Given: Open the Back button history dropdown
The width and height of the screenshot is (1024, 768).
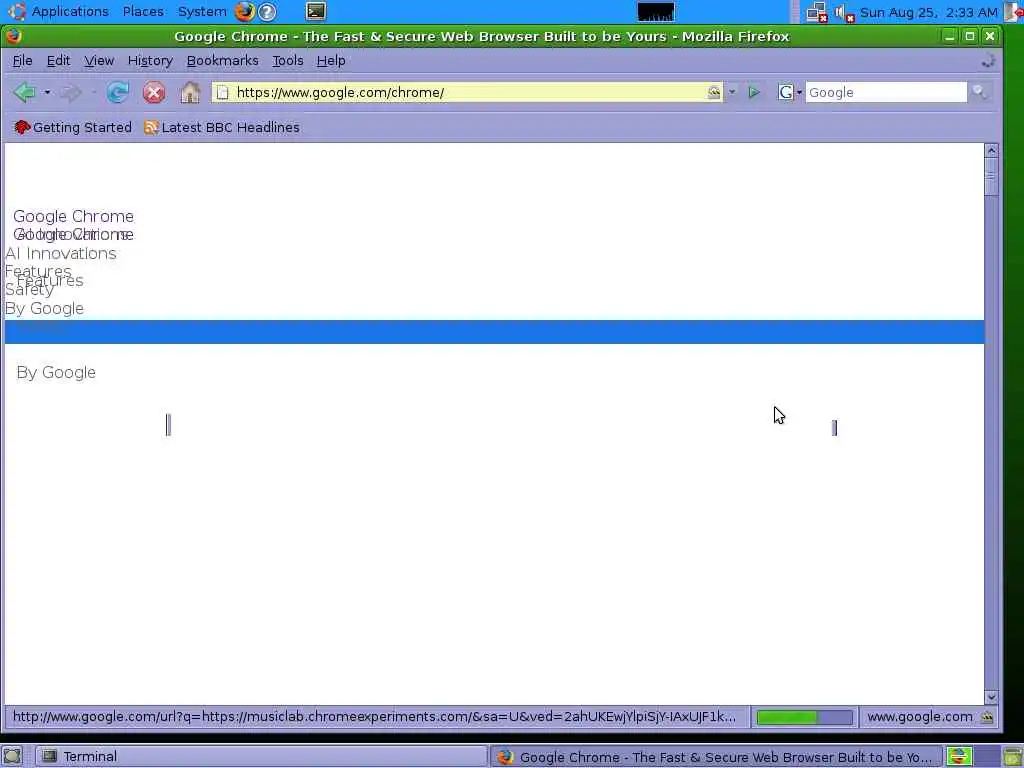Looking at the screenshot, I should coord(47,92).
